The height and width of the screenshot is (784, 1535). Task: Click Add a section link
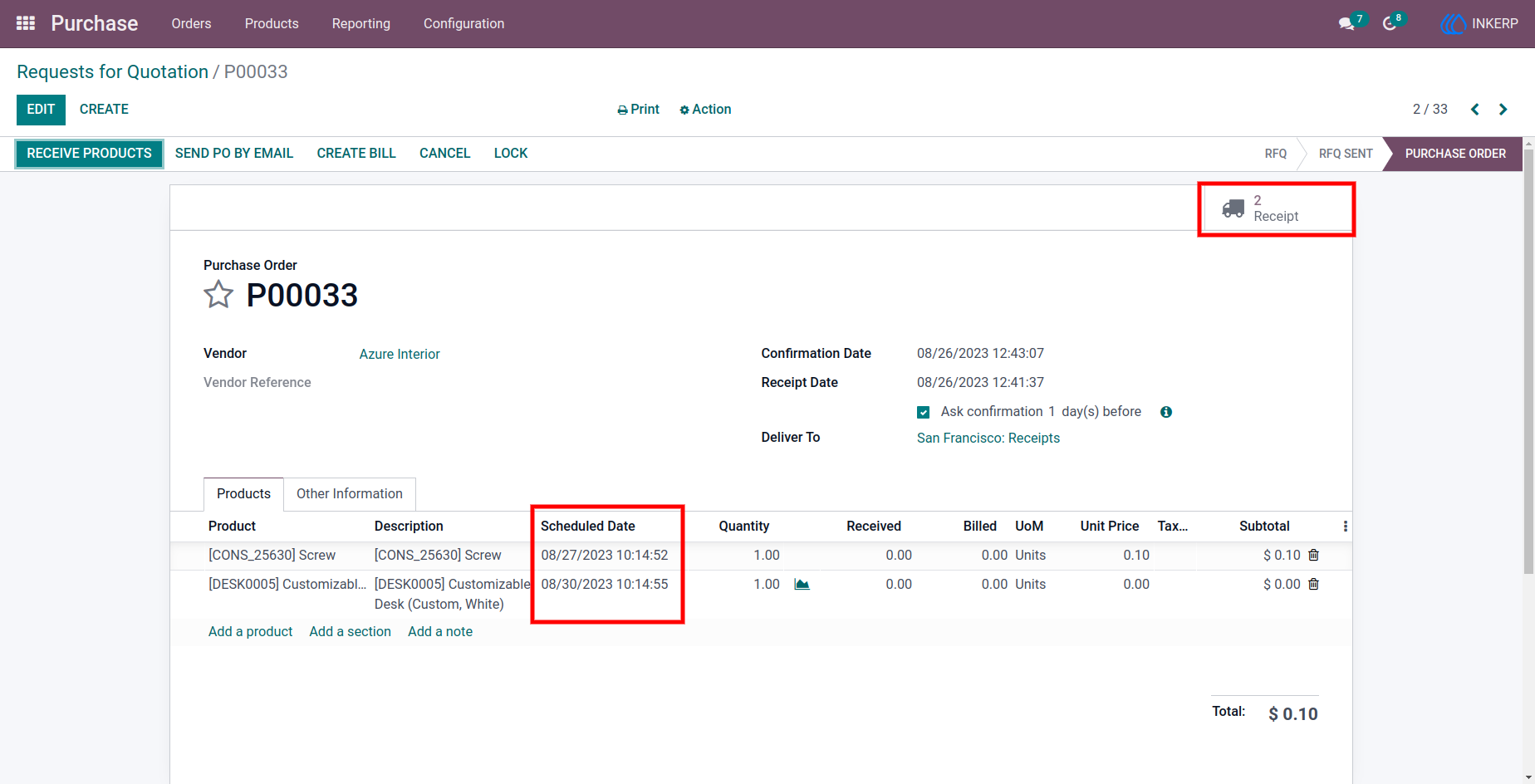pyautogui.click(x=351, y=632)
